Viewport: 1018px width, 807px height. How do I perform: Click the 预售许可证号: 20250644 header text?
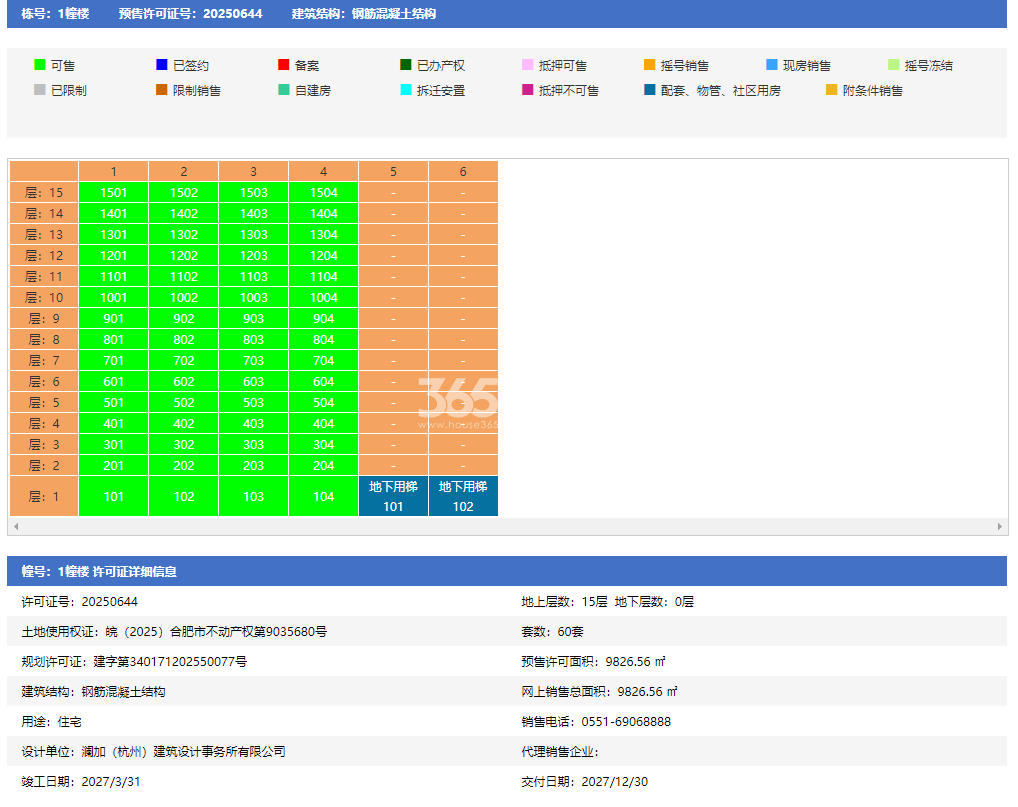pos(190,14)
